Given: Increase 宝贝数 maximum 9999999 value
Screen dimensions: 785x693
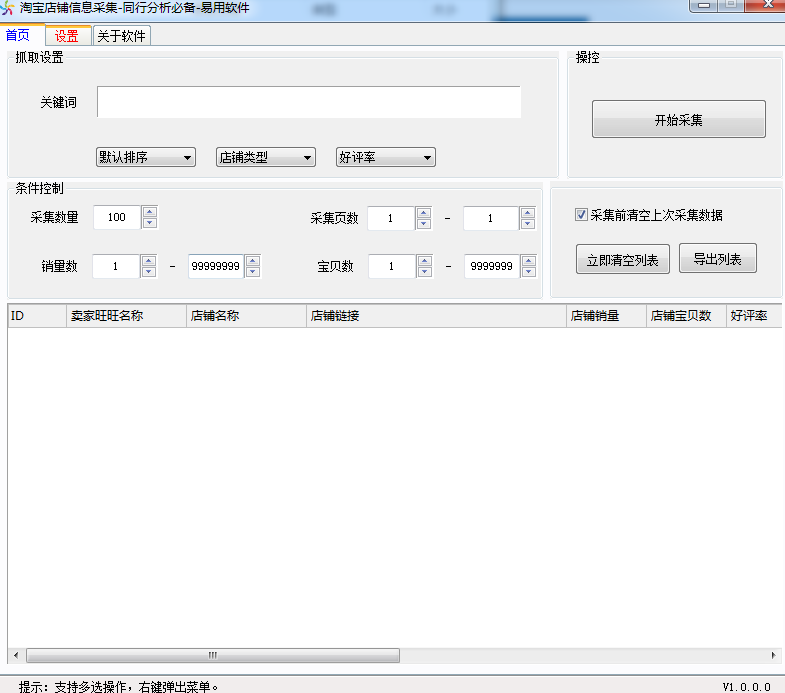Looking at the screenshot, I should (x=529, y=260).
